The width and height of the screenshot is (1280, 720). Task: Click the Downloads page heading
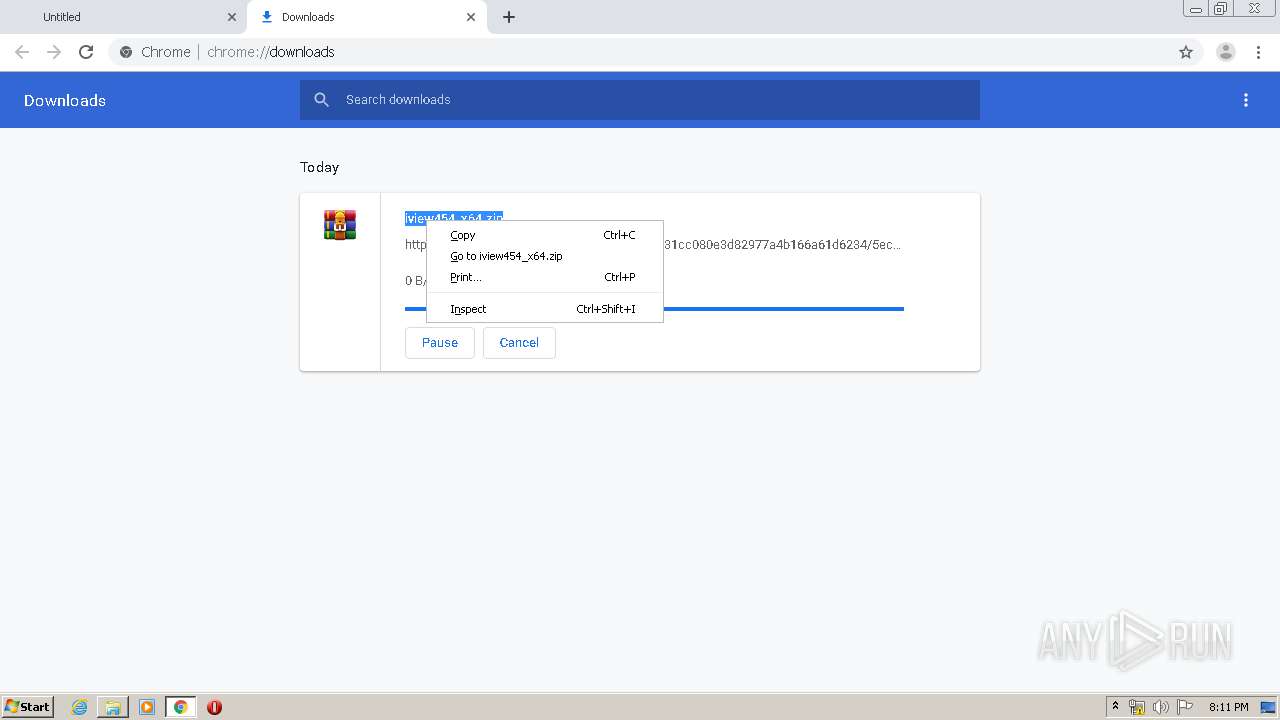(65, 100)
